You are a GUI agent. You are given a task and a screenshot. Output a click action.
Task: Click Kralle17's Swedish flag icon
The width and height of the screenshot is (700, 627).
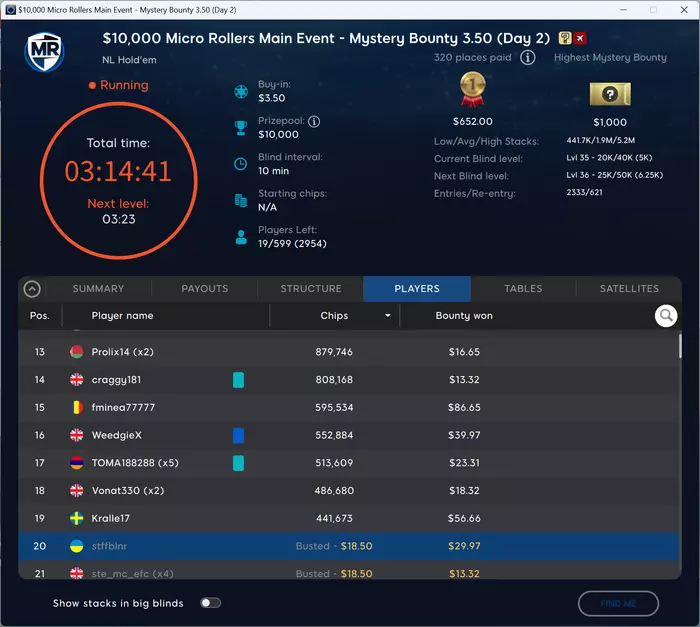77,518
